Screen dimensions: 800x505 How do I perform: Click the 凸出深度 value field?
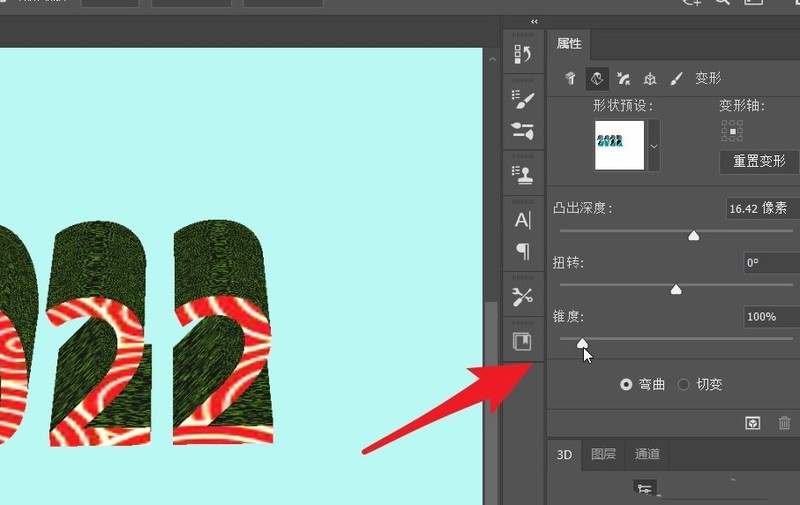[x=763, y=208]
